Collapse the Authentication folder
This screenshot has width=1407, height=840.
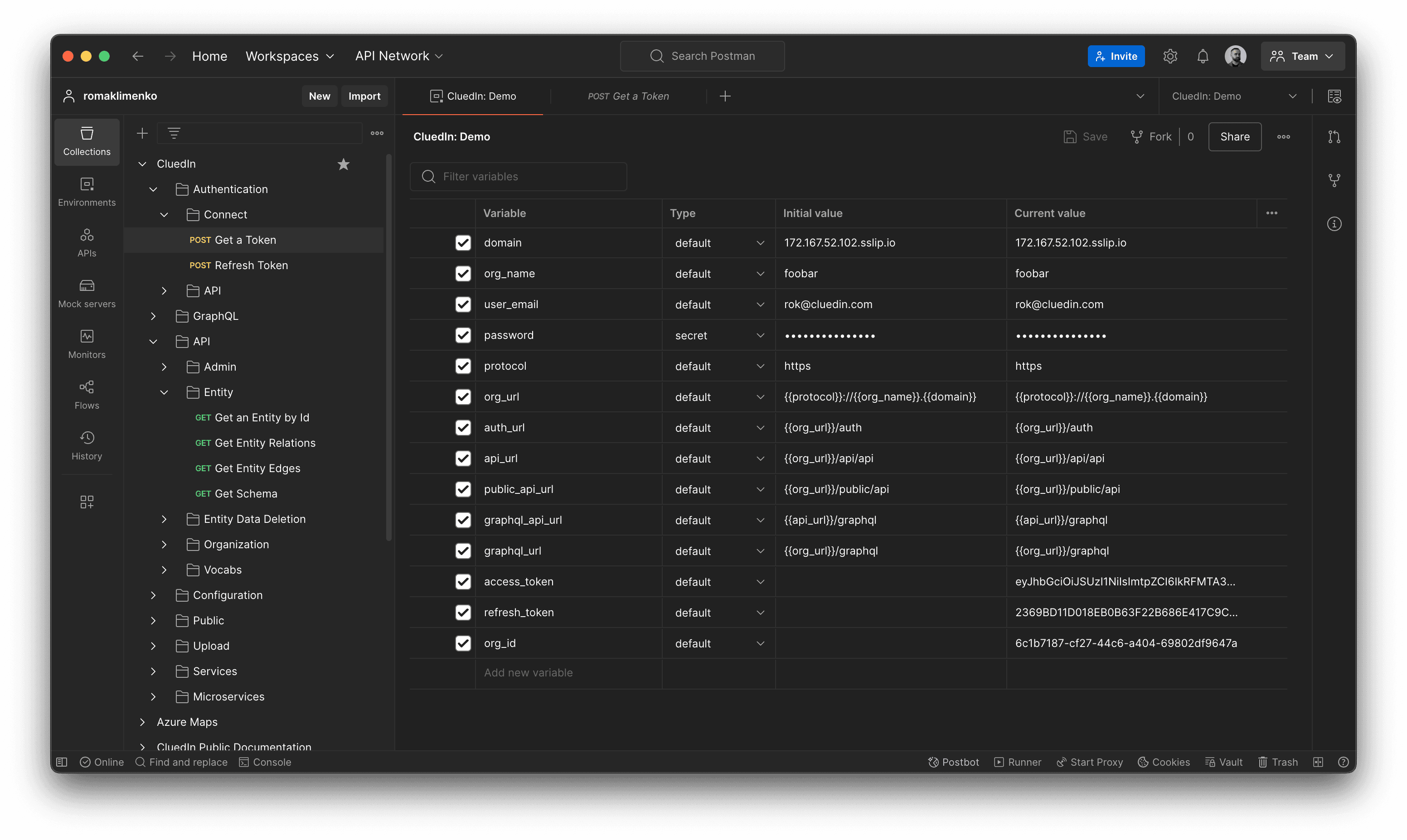[x=153, y=189]
